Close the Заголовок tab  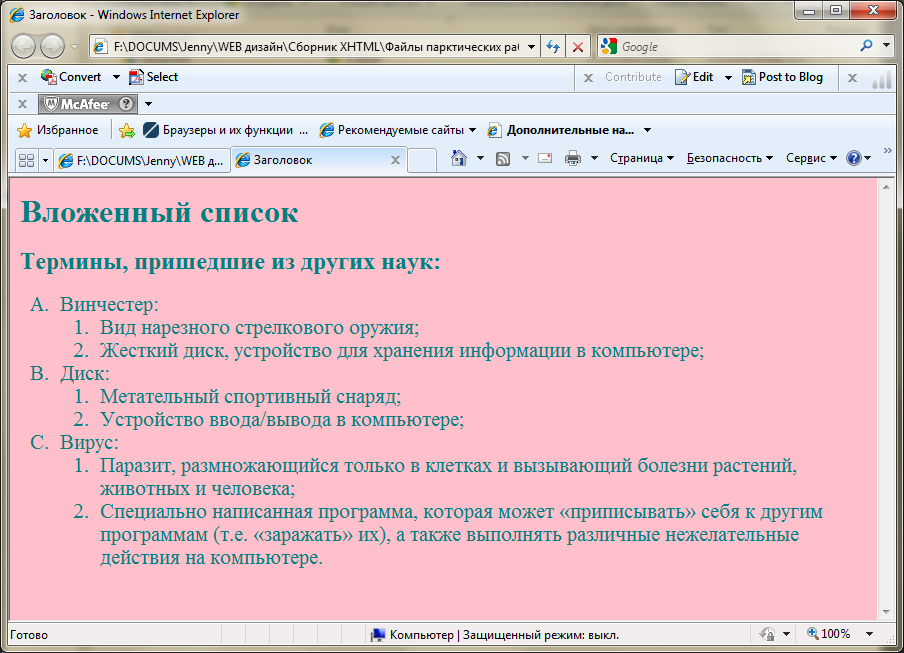(x=395, y=160)
